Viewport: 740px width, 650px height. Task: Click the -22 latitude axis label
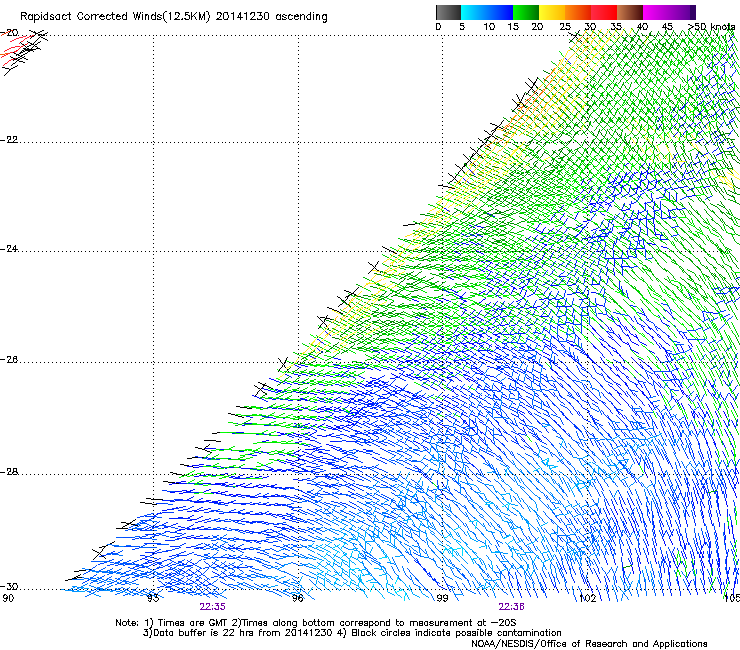(9, 140)
